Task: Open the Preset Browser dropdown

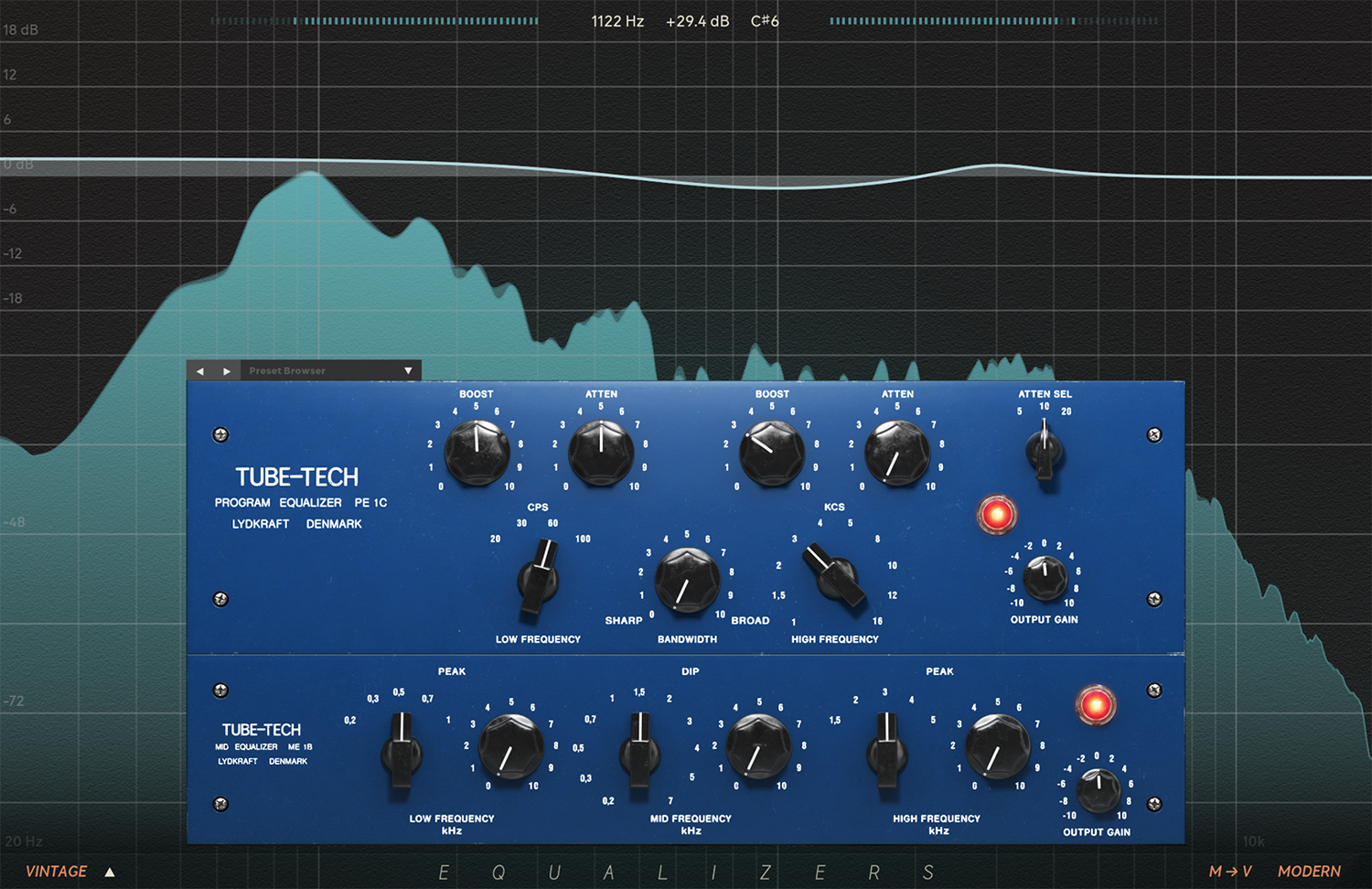Action: (x=408, y=371)
